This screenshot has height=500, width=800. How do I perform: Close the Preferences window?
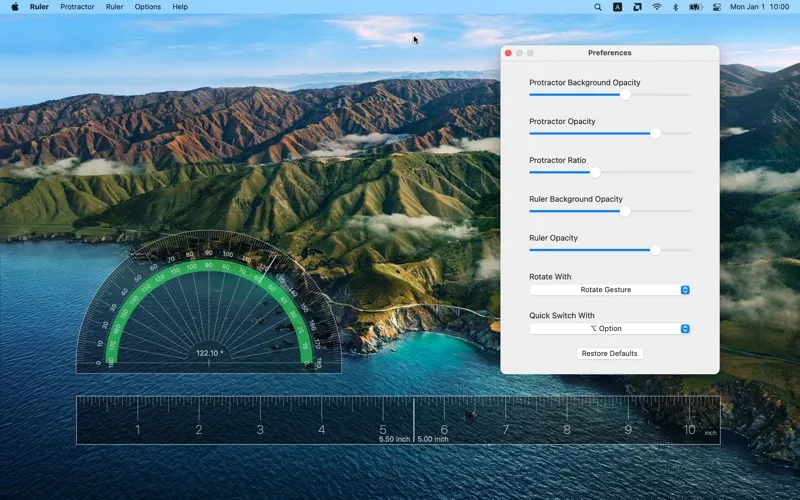pyautogui.click(x=508, y=53)
